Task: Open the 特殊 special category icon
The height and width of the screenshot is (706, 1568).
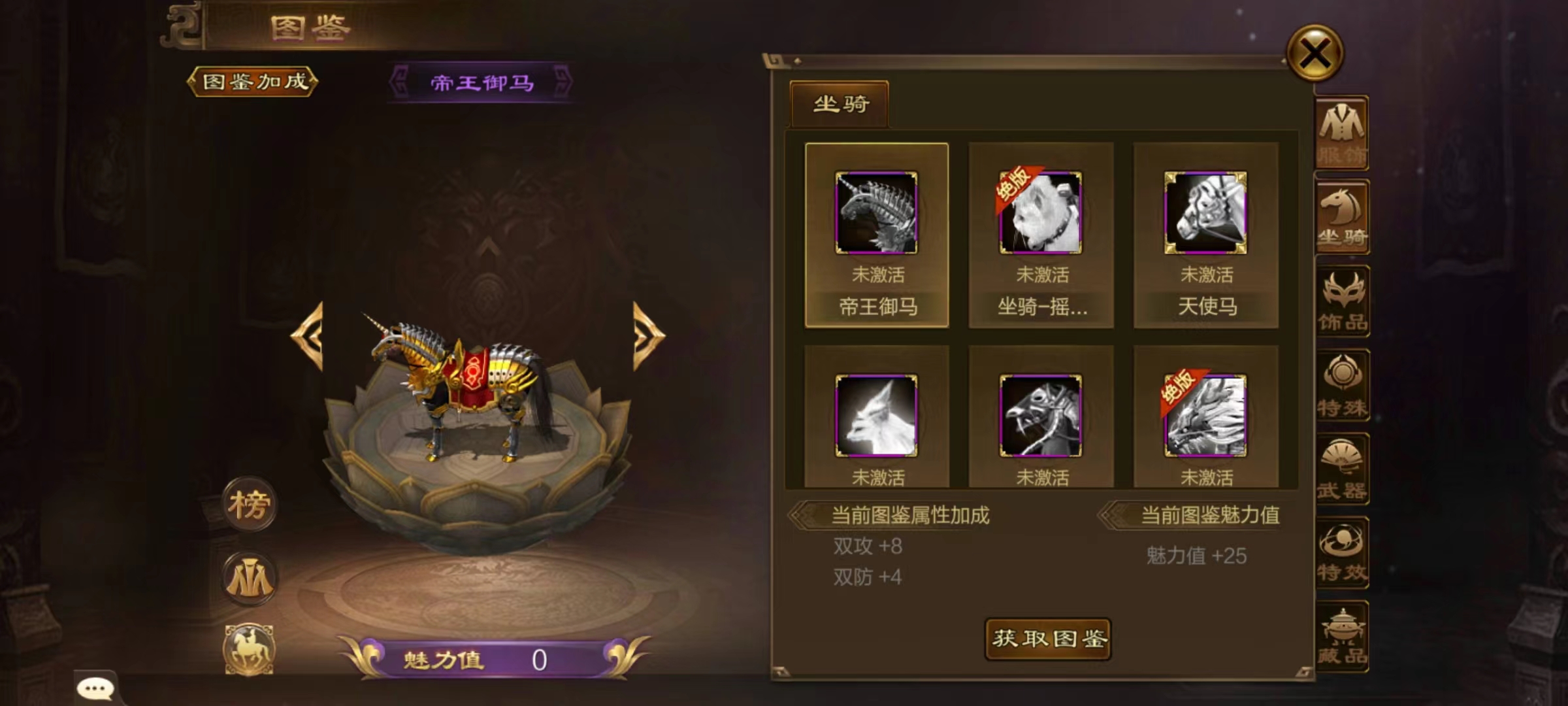Action: (1342, 385)
